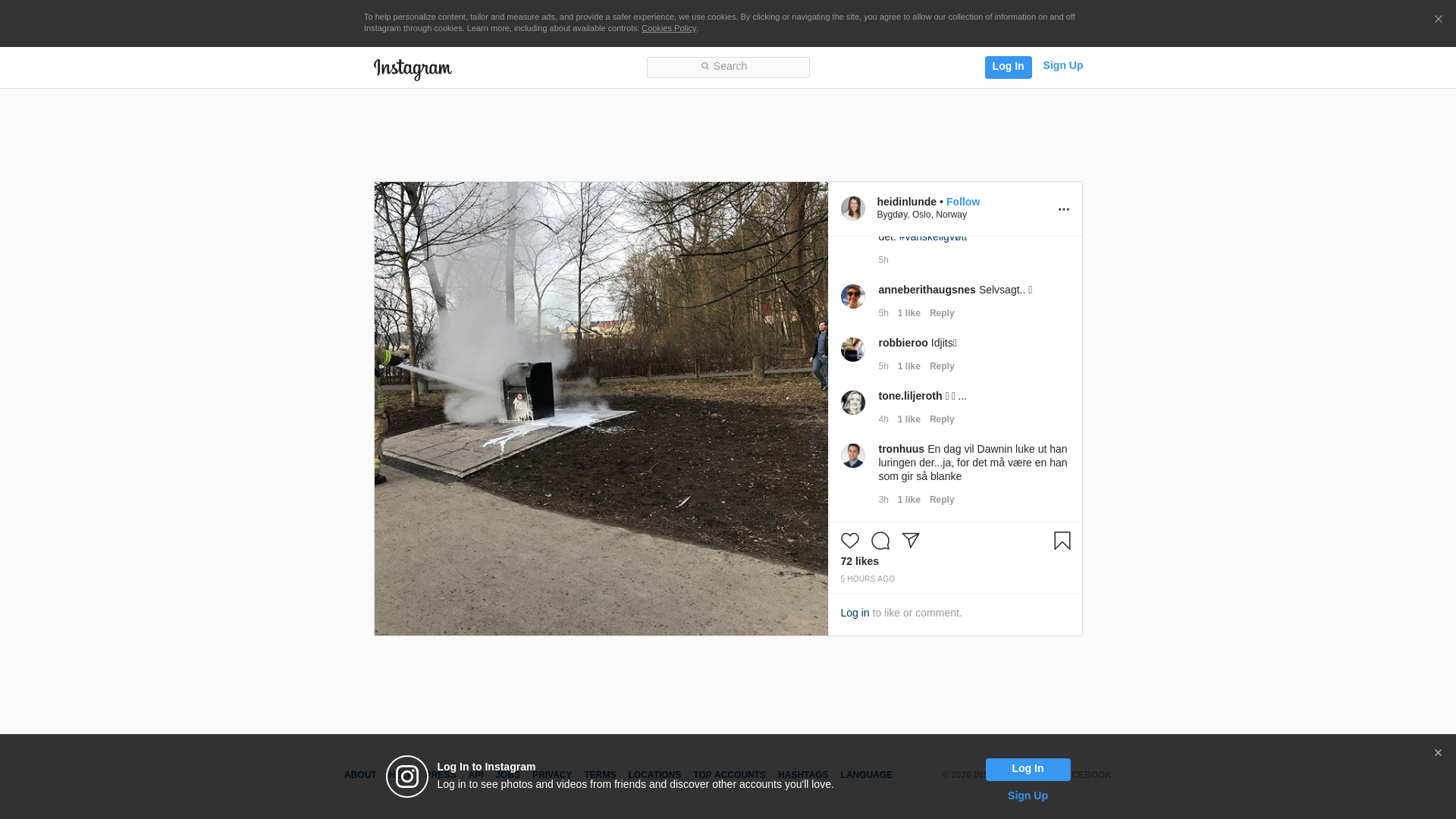Open tone.liljeroth avatar
Viewport: 1456px width, 819px height.
coord(853,403)
